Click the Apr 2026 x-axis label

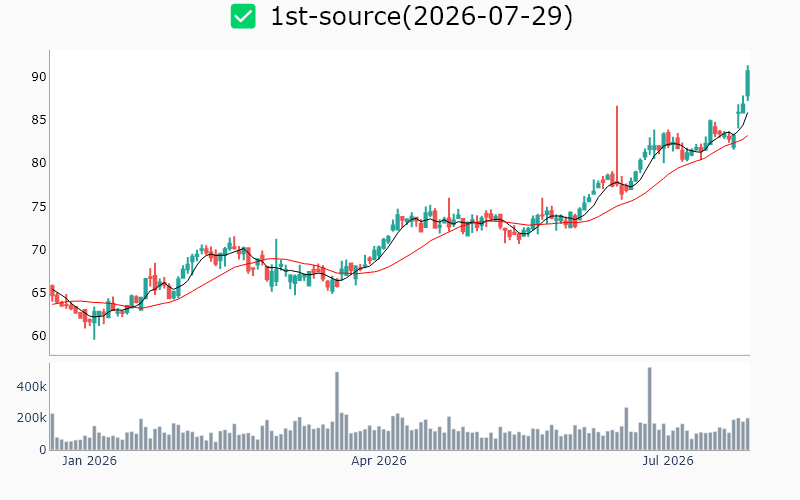click(379, 461)
